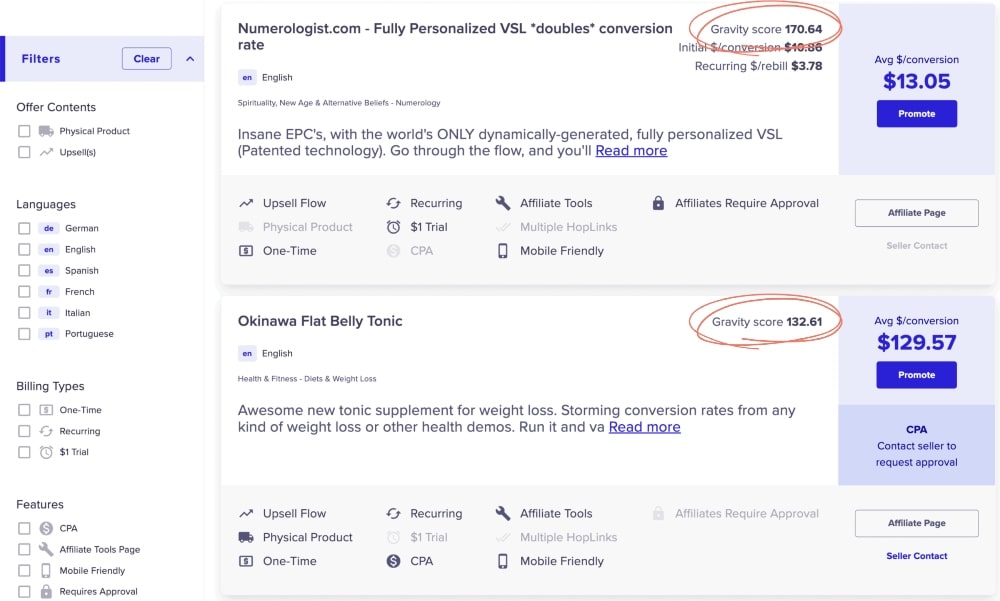Click the Physical Product truck icon in Okinawa listing

[246, 537]
